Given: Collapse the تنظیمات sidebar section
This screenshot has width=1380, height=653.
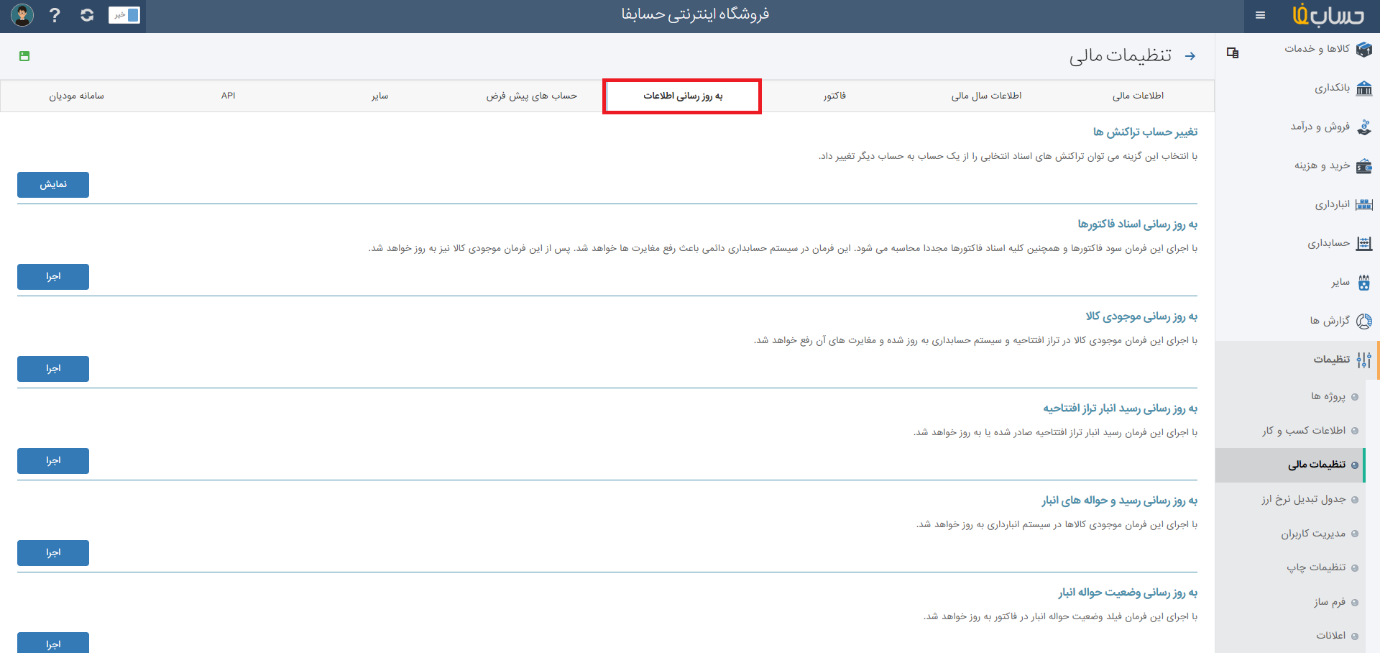Looking at the screenshot, I should click(1298, 360).
